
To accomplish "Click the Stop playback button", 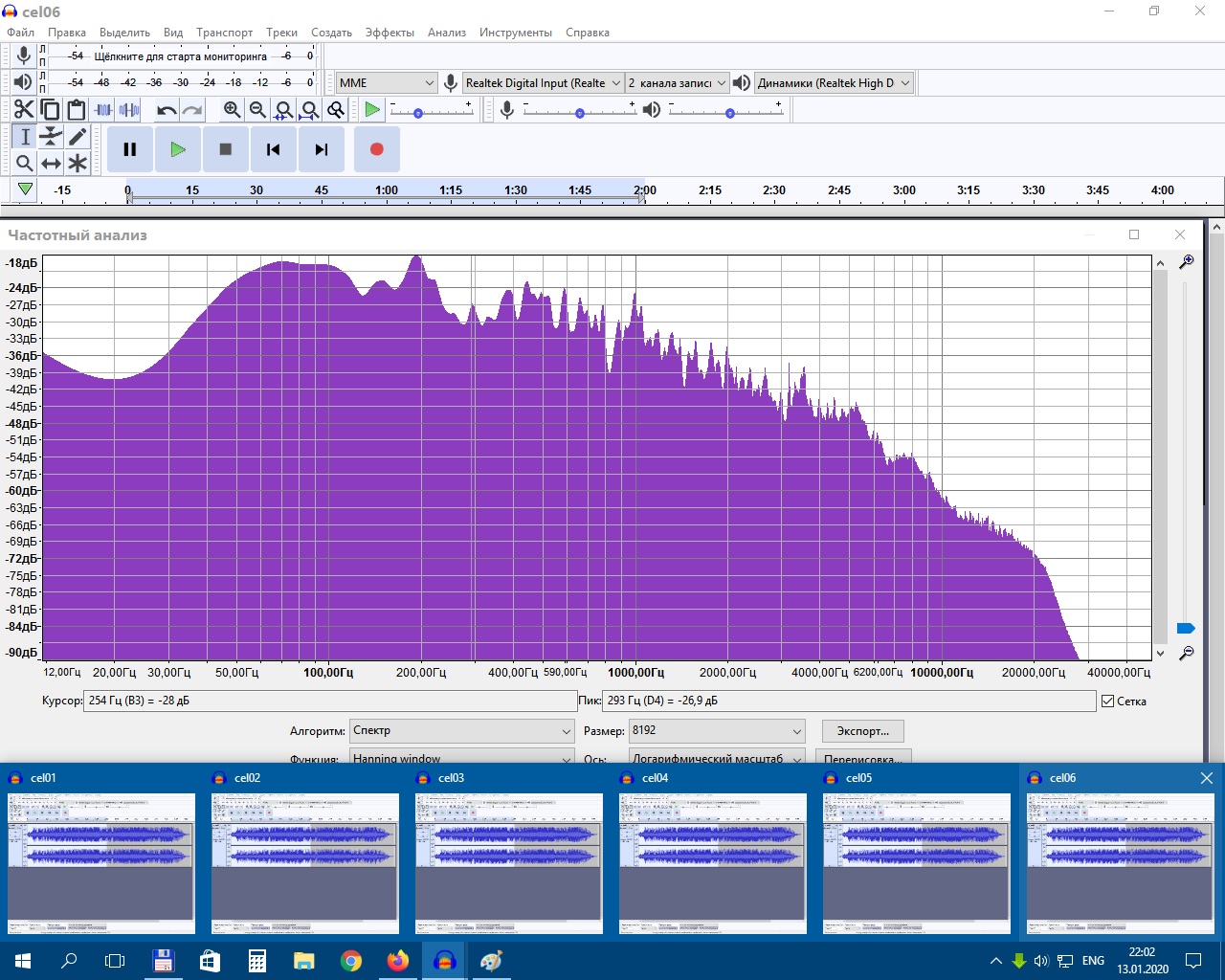I will [x=226, y=149].
